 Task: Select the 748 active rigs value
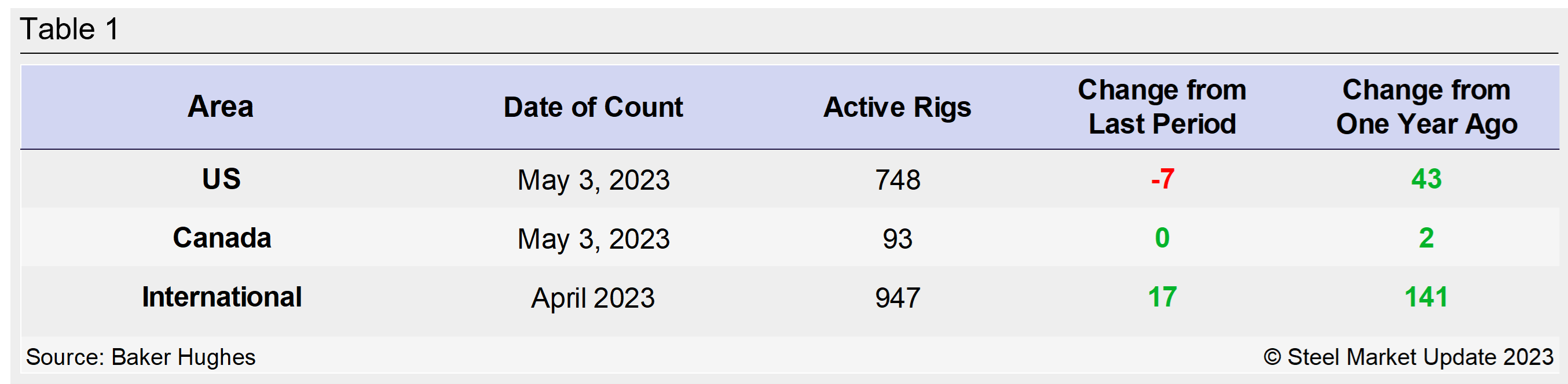click(x=897, y=180)
